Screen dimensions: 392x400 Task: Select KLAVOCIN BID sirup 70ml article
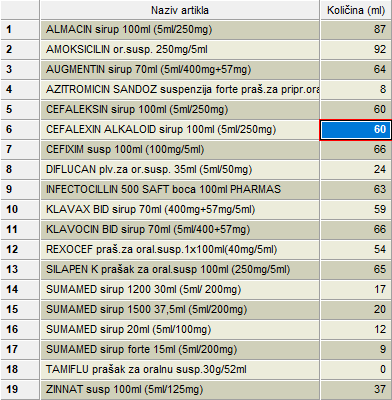click(180, 230)
